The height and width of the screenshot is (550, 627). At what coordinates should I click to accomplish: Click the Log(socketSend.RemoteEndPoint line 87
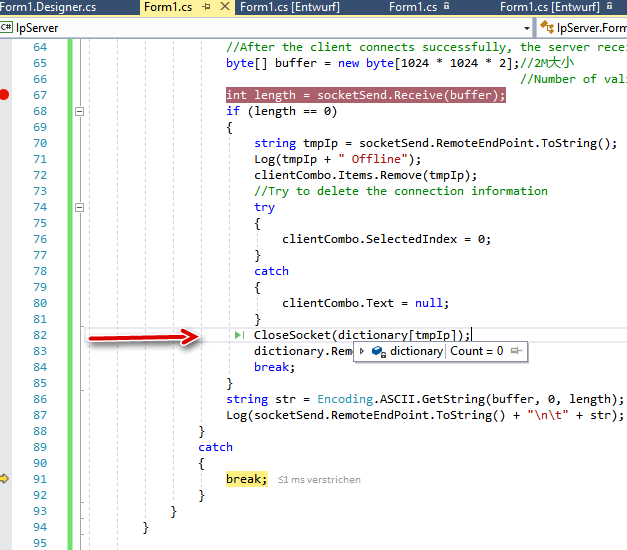click(x=425, y=415)
